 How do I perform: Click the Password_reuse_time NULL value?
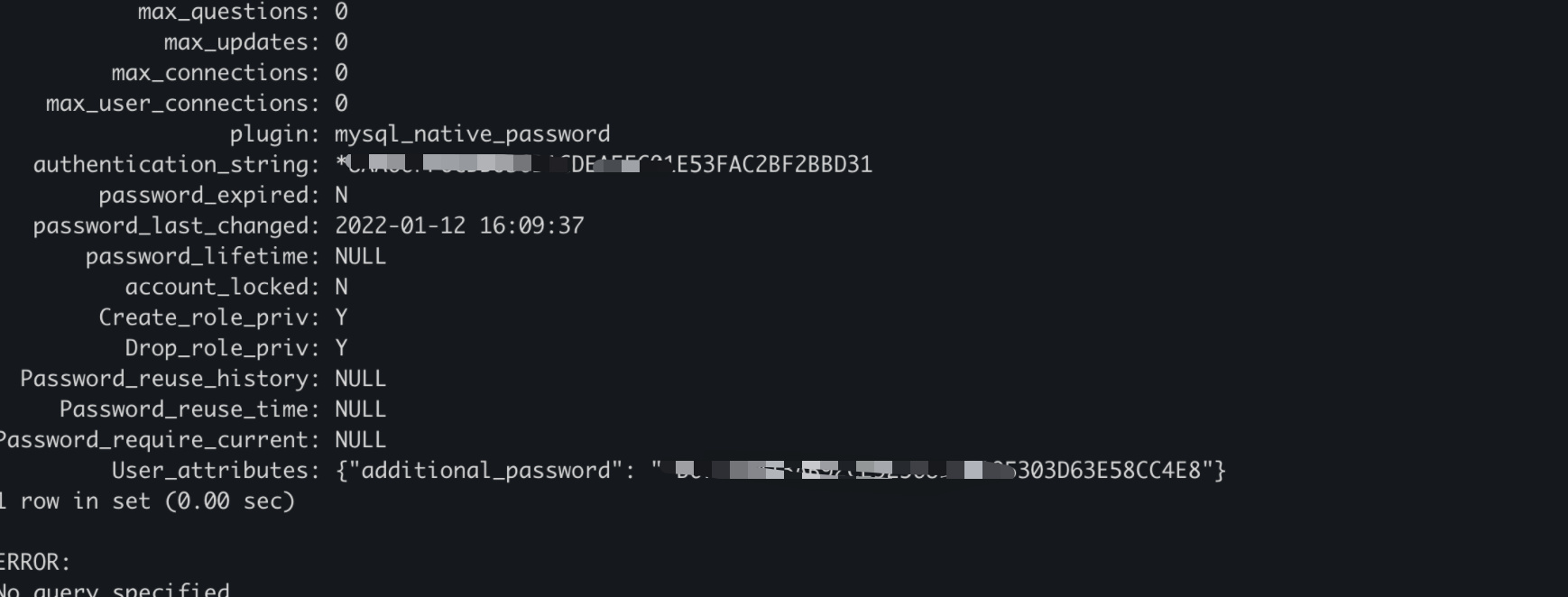pos(360,409)
